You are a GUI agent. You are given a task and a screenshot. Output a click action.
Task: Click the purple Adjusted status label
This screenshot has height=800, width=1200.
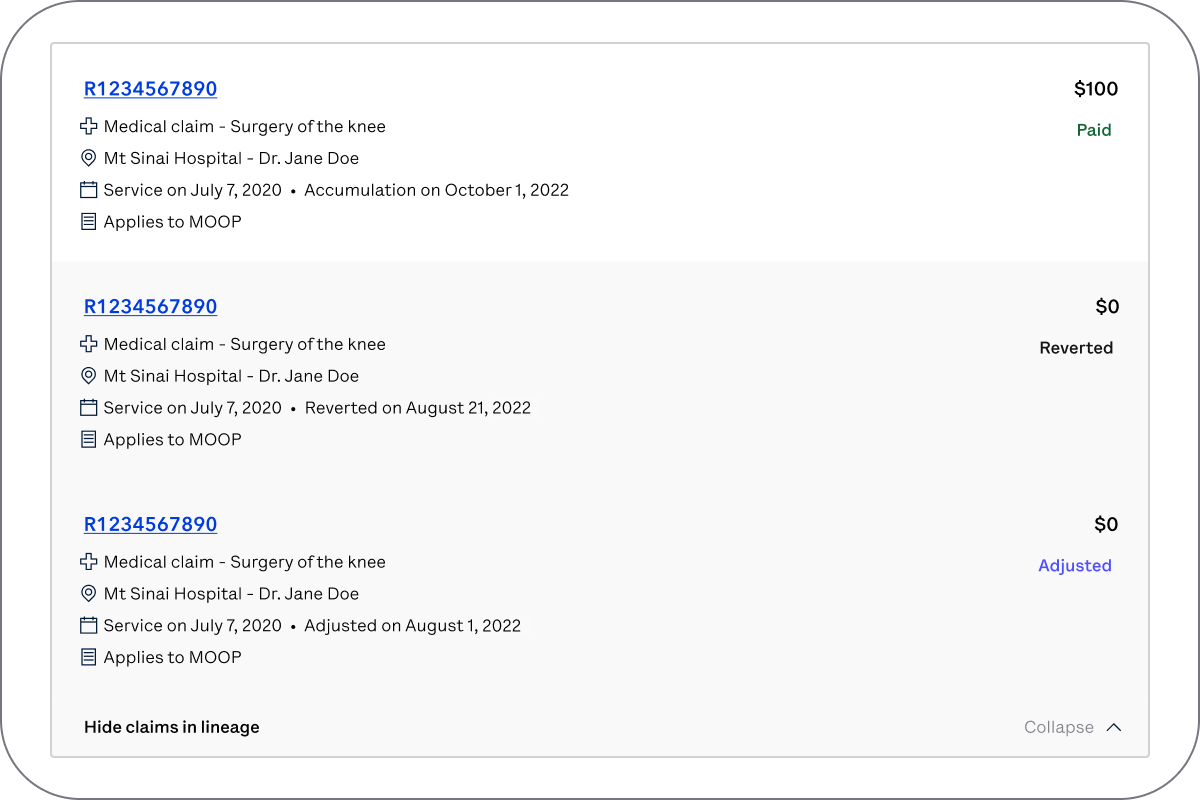coord(1075,566)
